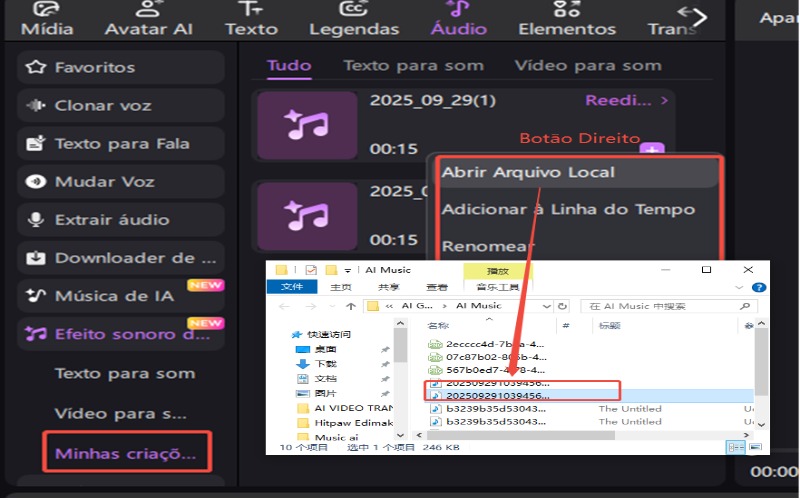Switch to the Vídeo para som tab
This screenshot has width=800, height=500.
[588, 65]
